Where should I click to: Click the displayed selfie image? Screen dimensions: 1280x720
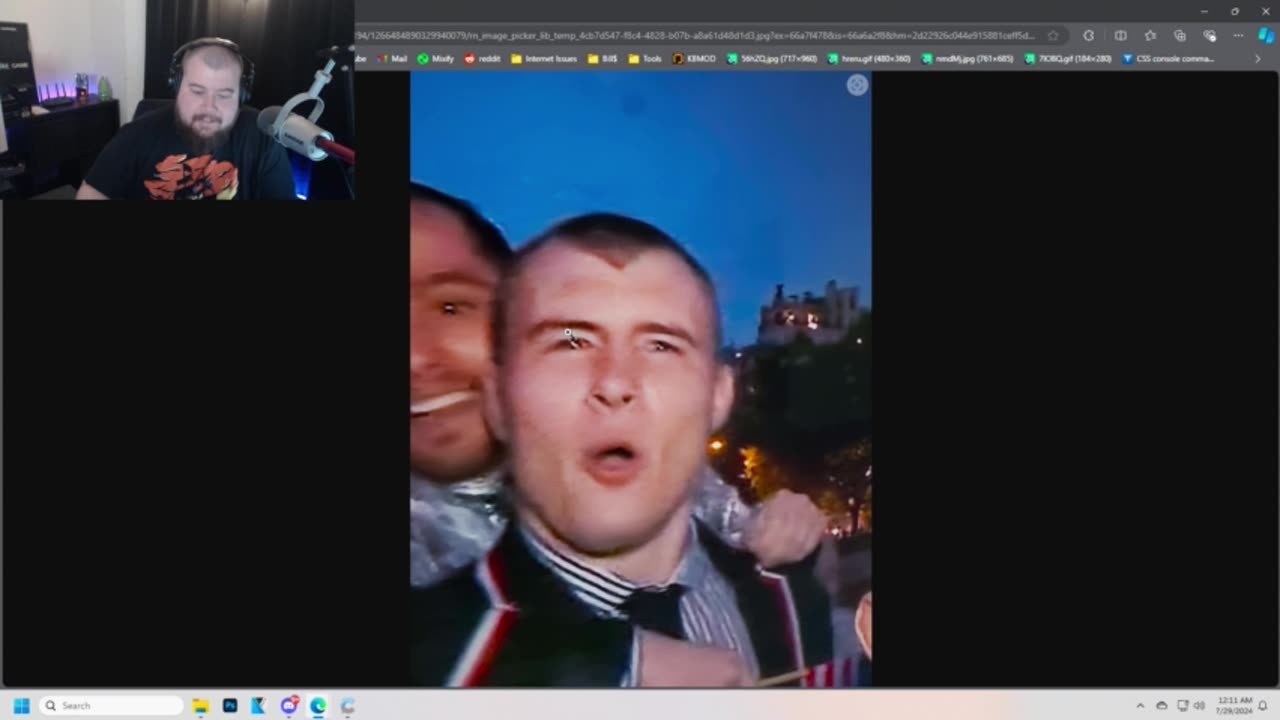coord(640,378)
